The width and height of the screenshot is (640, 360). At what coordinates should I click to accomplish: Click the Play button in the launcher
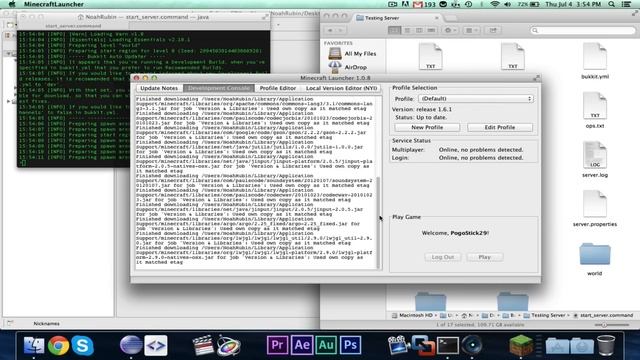[x=484, y=257]
